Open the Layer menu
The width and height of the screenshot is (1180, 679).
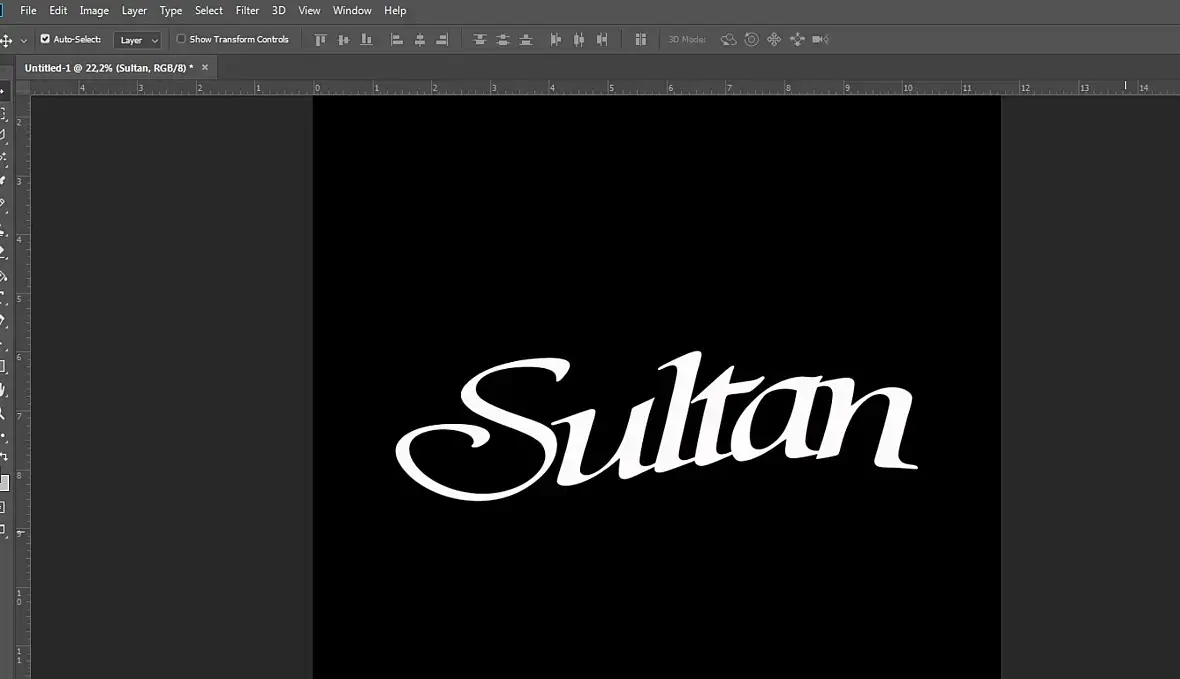tap(134, 11)
